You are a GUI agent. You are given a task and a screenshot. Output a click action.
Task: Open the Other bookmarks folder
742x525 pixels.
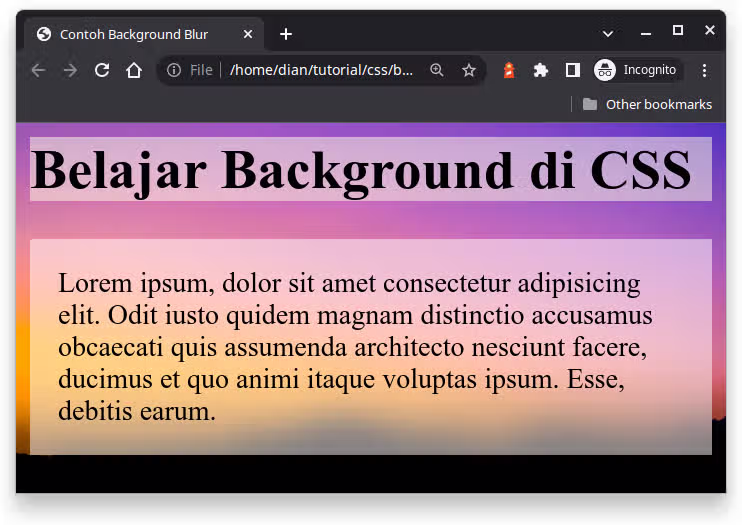[647, 104]
